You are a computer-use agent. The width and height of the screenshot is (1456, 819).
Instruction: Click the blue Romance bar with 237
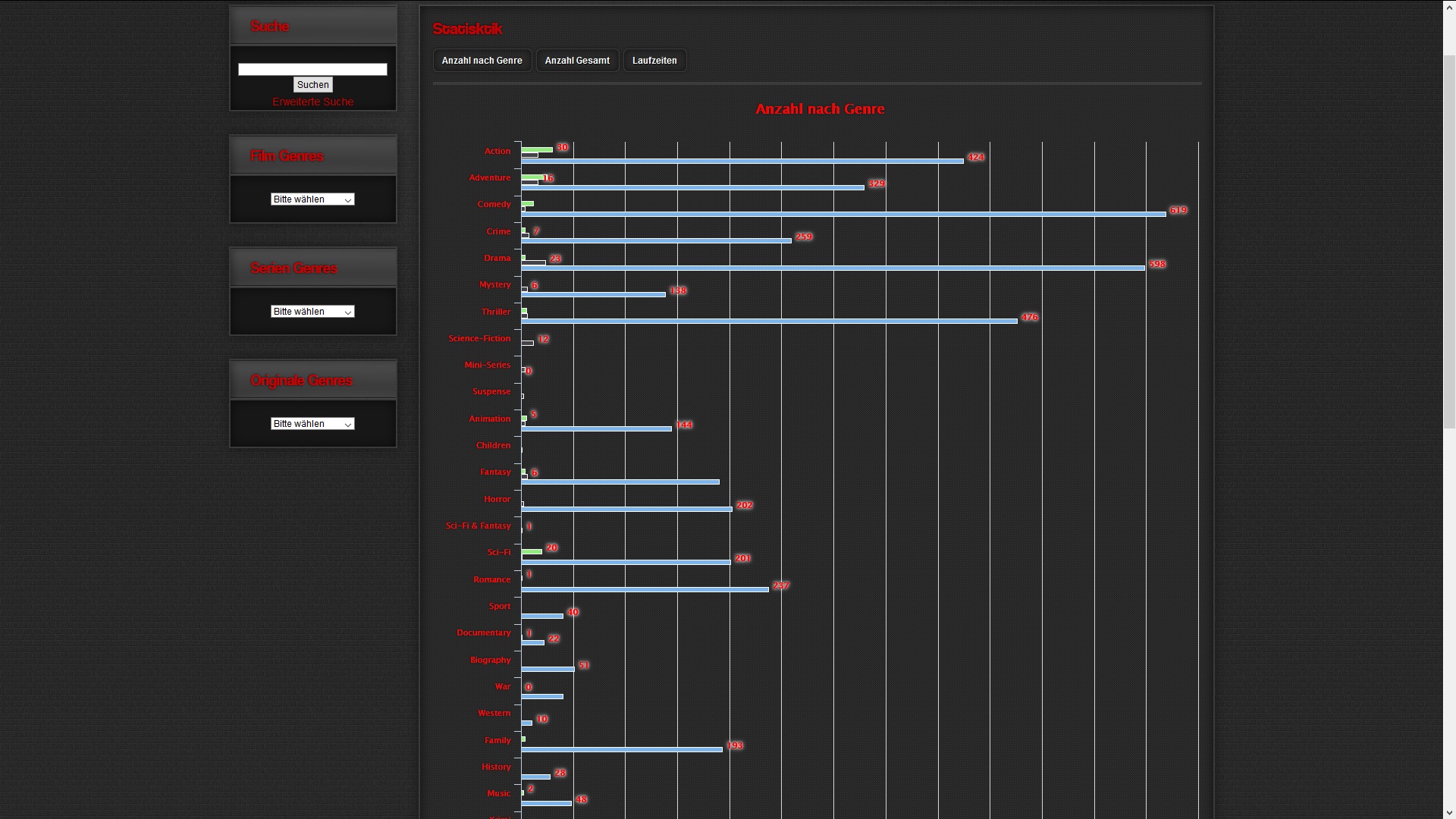[645, 589]
